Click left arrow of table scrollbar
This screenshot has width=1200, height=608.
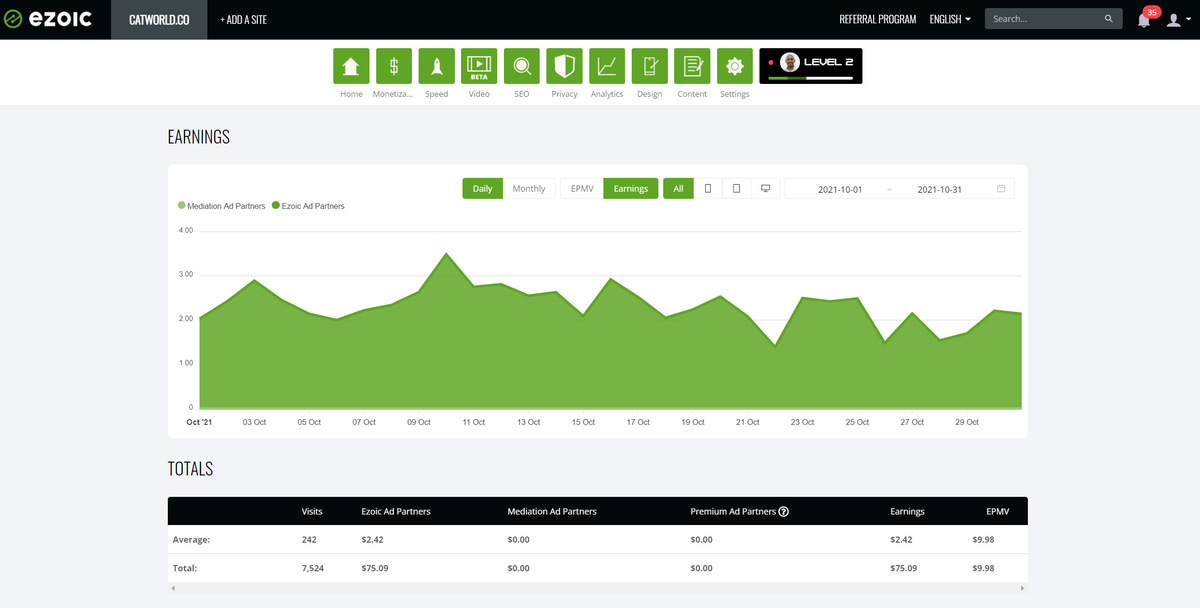(x=174, y=587)
